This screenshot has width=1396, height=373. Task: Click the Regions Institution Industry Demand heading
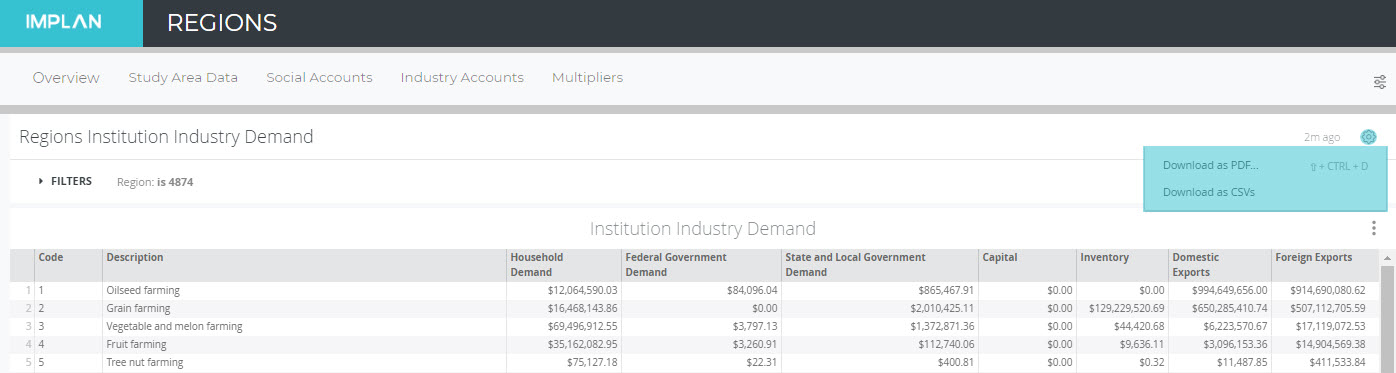(166, 137)
